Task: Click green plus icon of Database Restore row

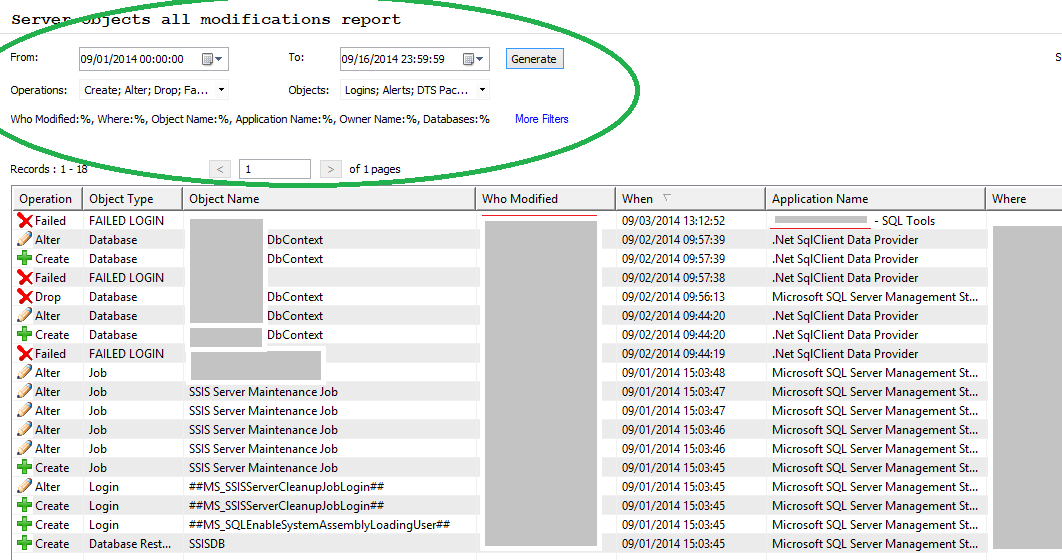Action: pos(25,544)
